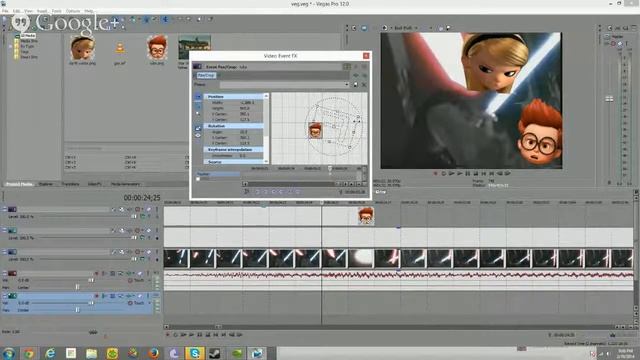Click Show Properties icon in Pan/Crop
This screenshot has width=640, height=360.
click(198, 97)
